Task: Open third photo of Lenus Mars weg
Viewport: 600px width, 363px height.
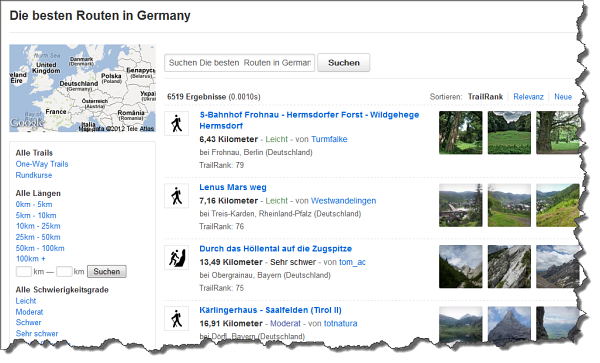Action: coord(558,205)
